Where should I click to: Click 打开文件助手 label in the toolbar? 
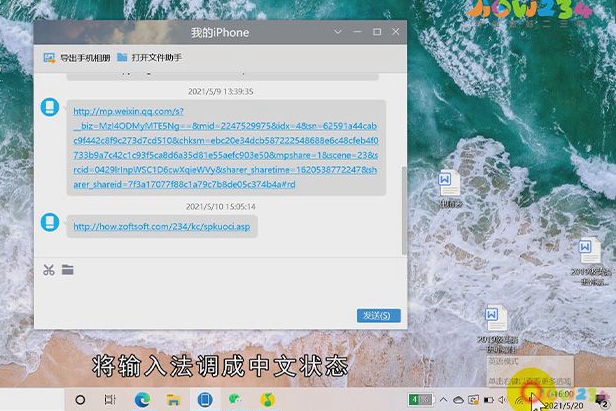(x=156, y=58)
